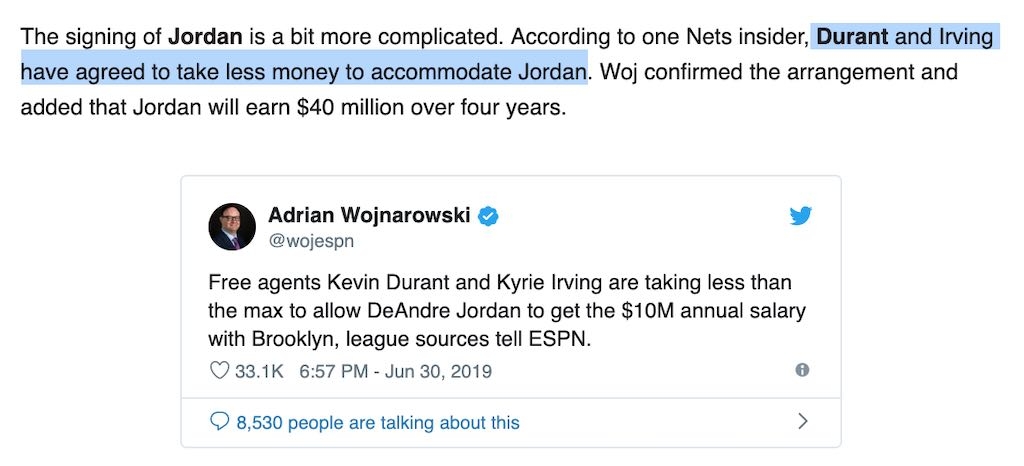This screenshot has width=1024, height=466.
Task: Click the bold "Jordan" in first line
Action: coord(205,38)
